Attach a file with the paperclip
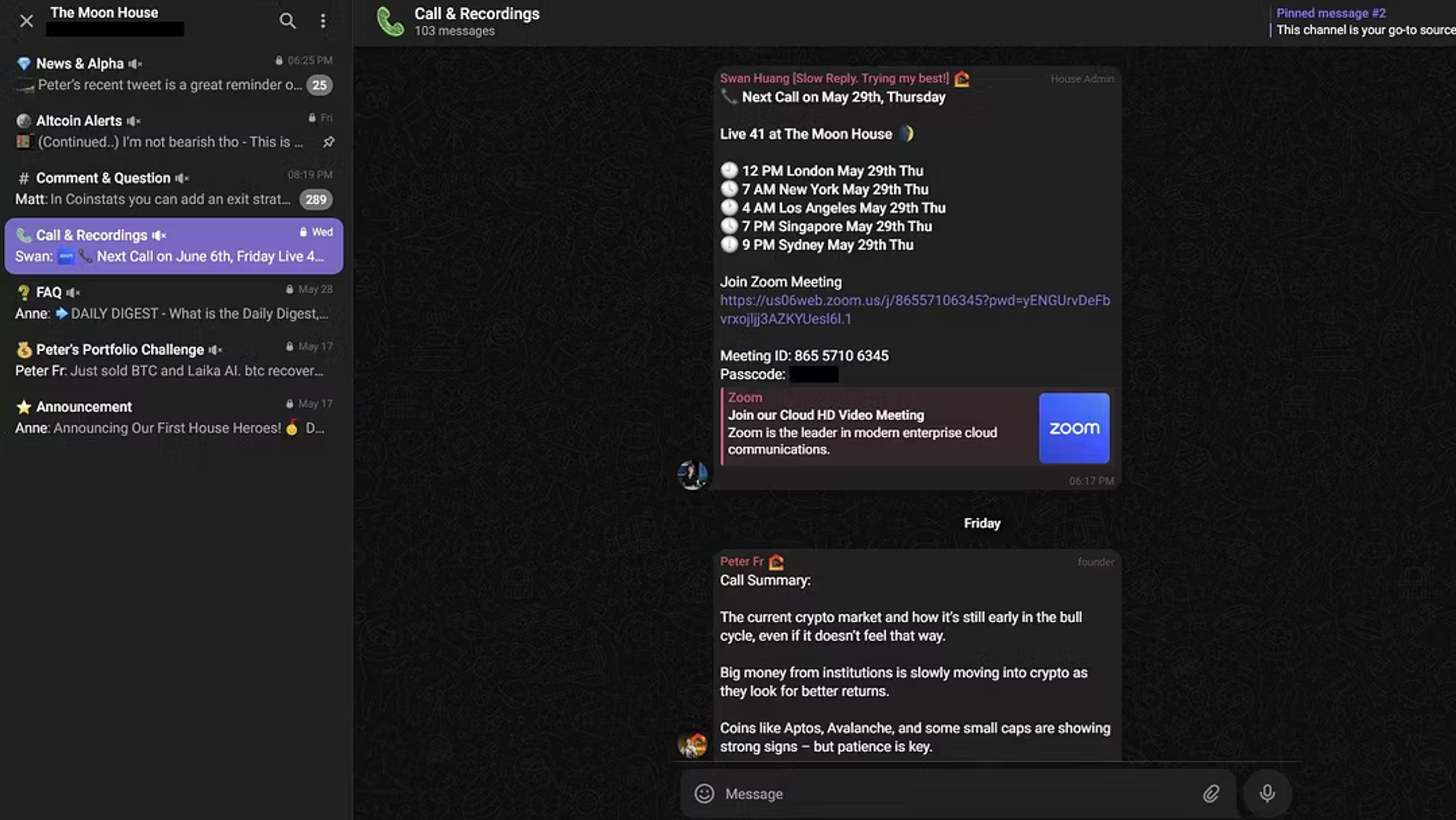1456x820 pixels. pos(1211,794)
